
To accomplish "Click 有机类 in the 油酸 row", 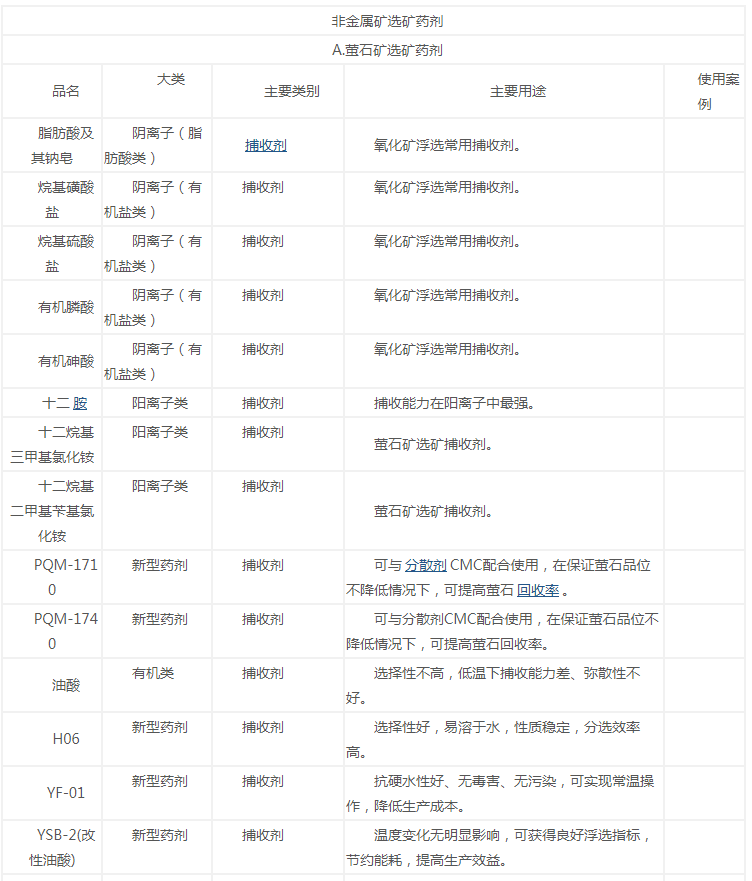I will click(153, 673).
